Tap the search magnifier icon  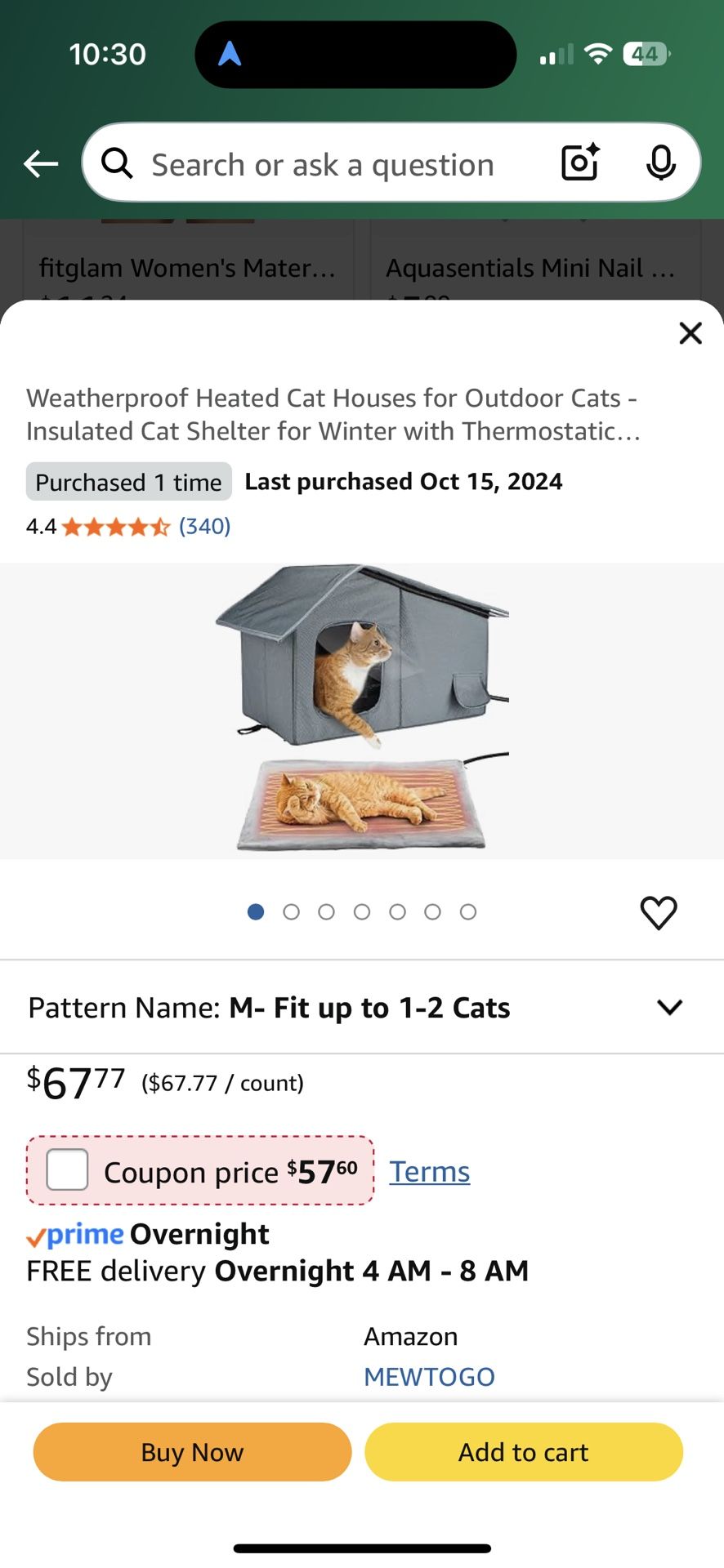click(x=117, y=164)
